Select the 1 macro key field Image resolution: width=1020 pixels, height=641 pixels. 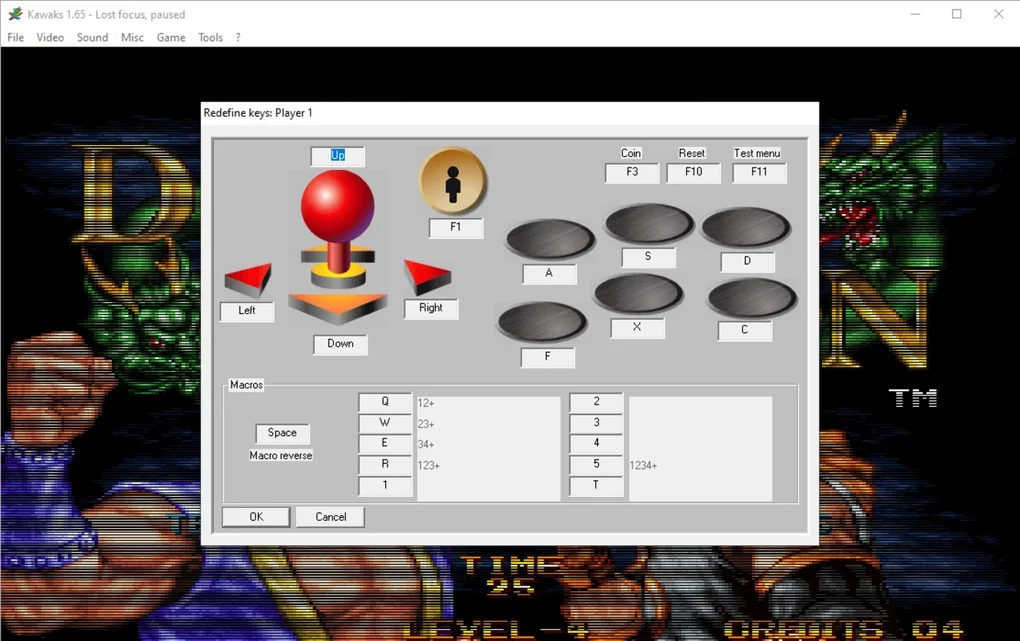tap(385, 485)
